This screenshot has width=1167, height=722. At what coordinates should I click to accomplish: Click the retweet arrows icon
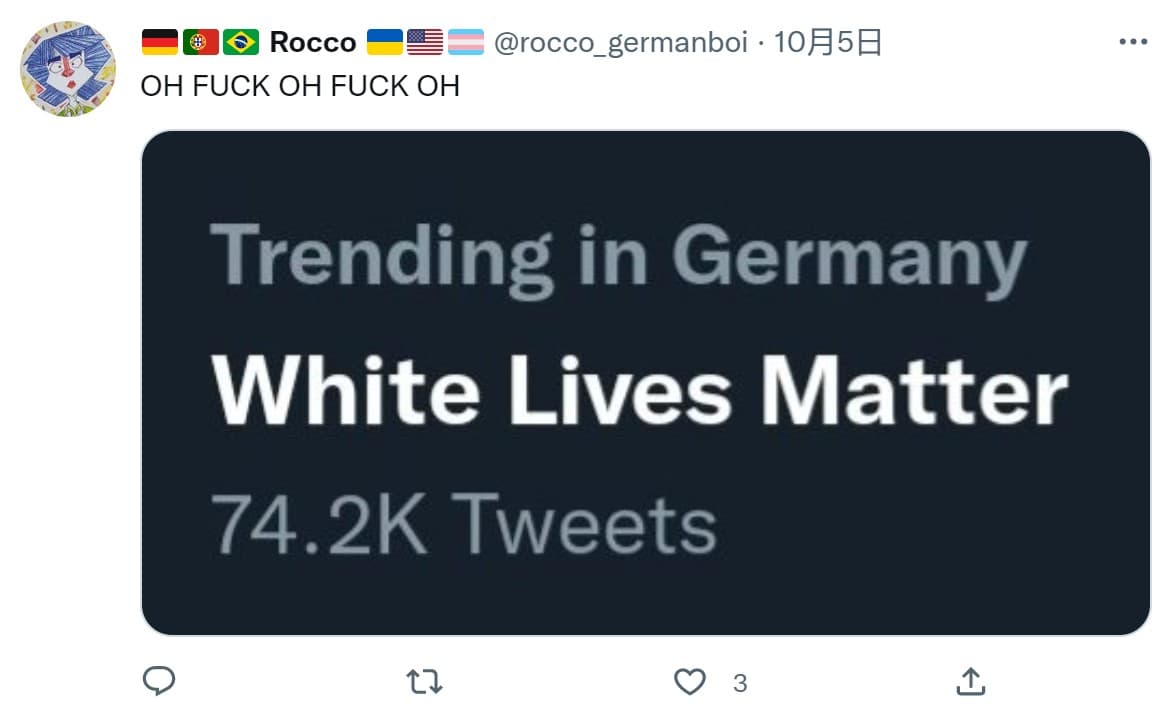pos(424,681)
